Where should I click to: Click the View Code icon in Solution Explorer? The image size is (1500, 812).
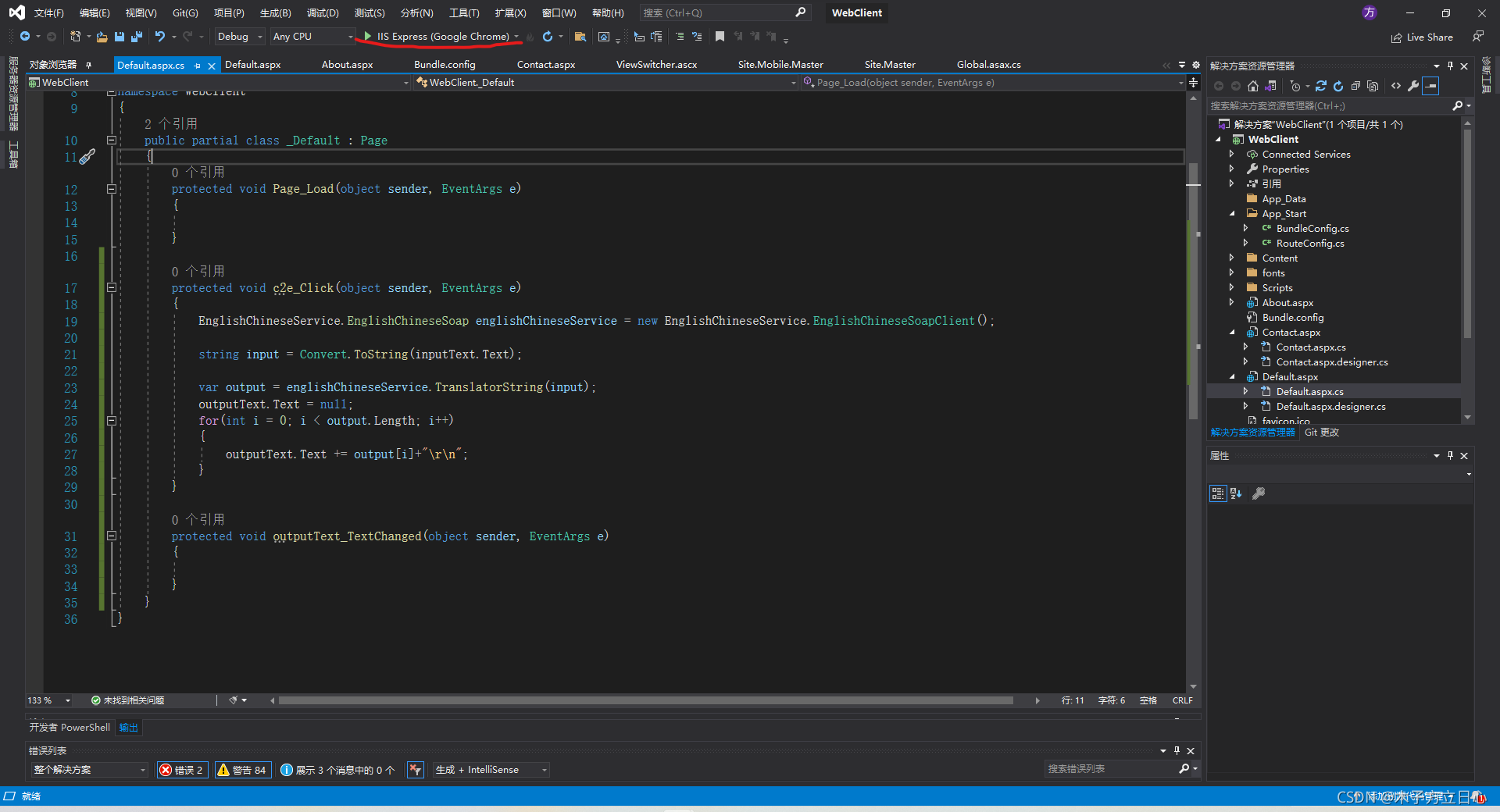(1396, 86)
